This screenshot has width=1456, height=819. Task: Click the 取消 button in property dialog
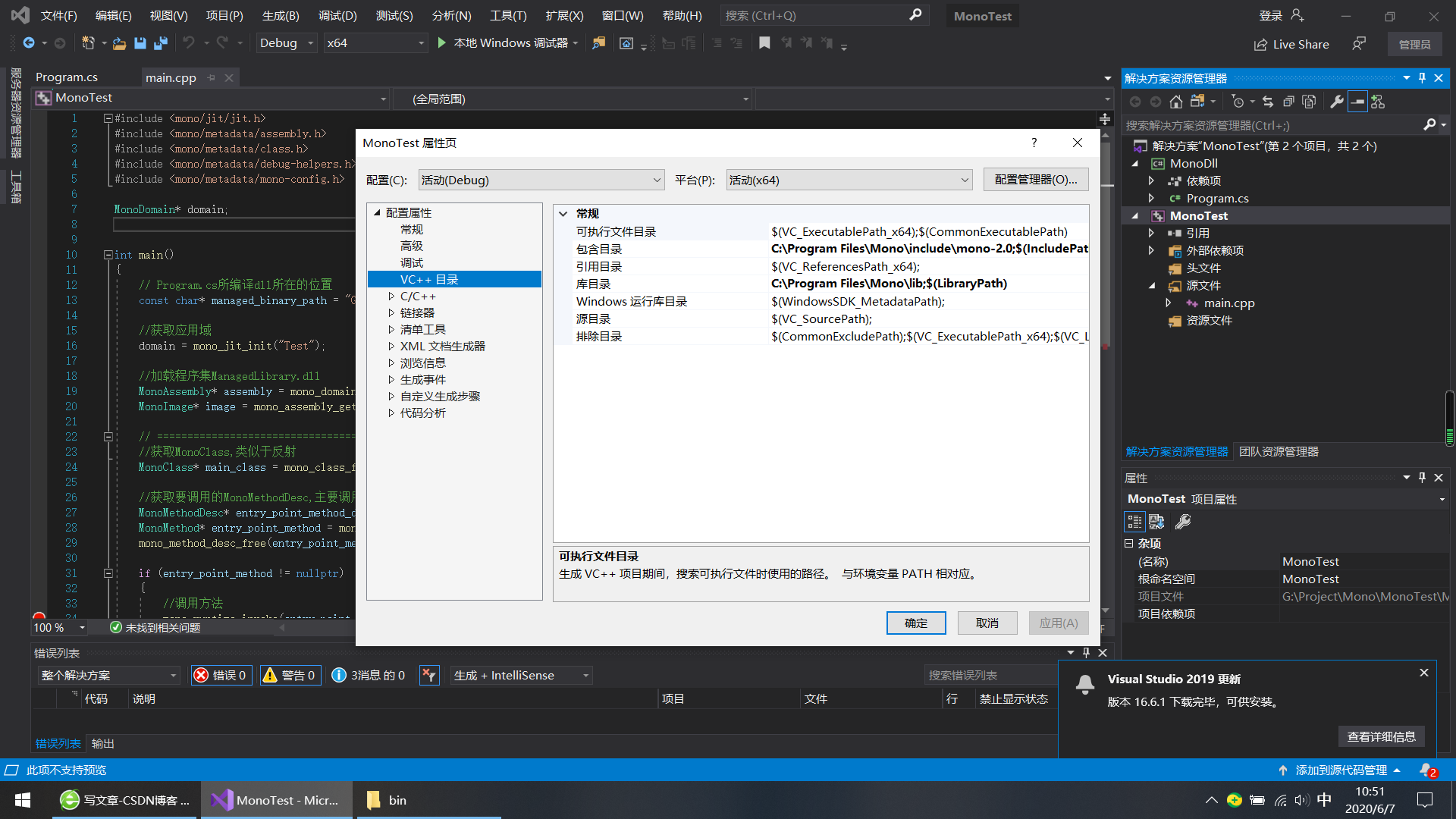point(987,623)
